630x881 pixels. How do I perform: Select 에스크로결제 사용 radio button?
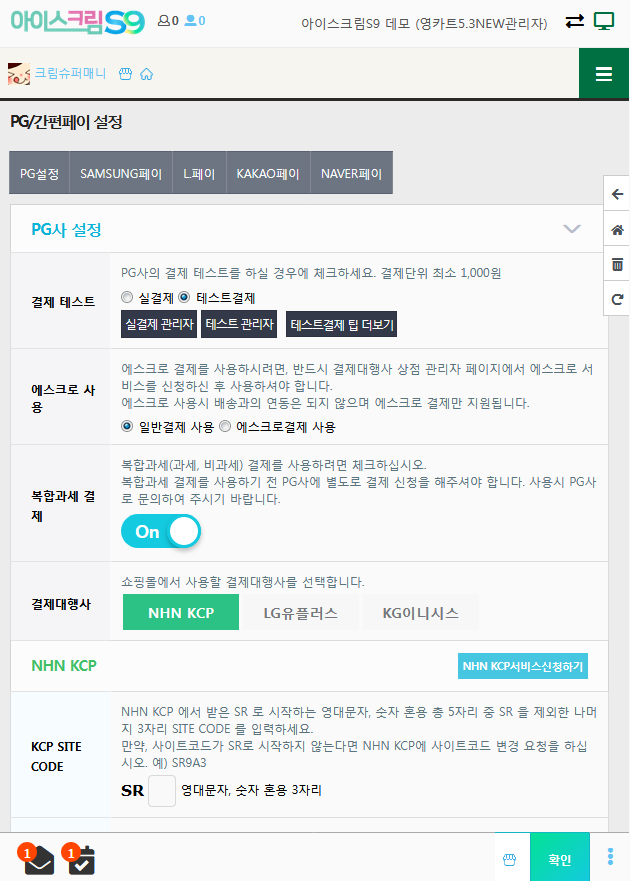point(225,426)
